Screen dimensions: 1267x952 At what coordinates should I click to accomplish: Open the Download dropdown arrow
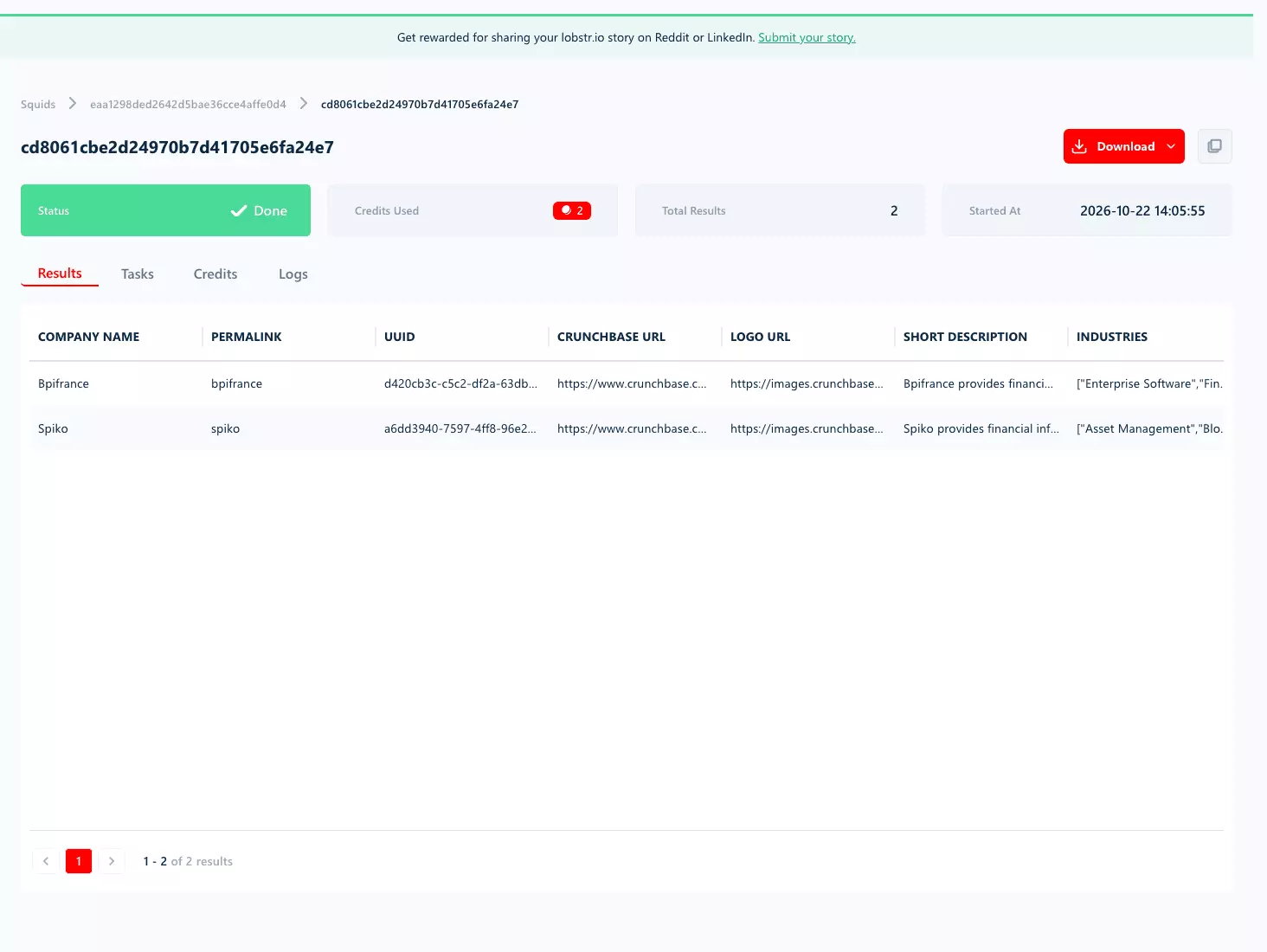coord(1171,146)
